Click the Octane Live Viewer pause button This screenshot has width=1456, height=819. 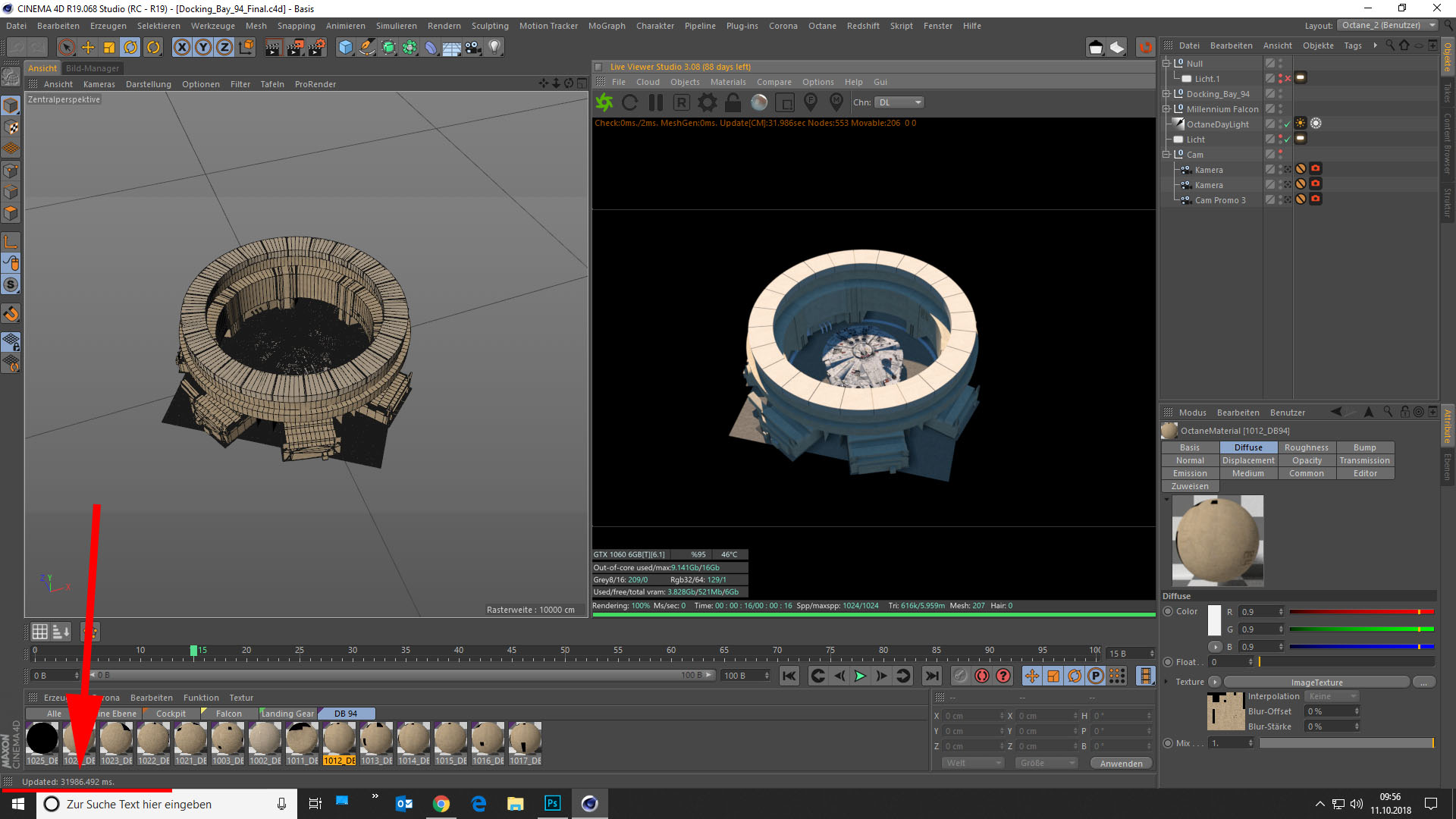tap(656, 102)
